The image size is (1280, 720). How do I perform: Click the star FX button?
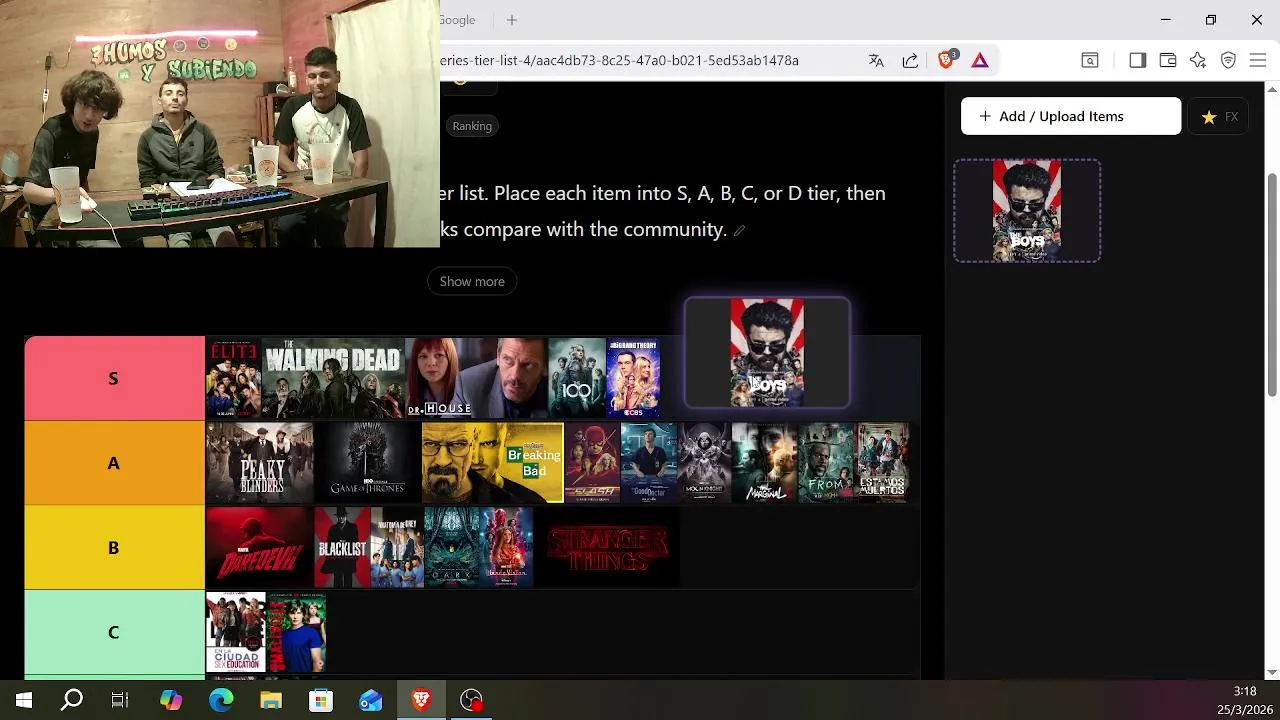[x=1220, y=117]
